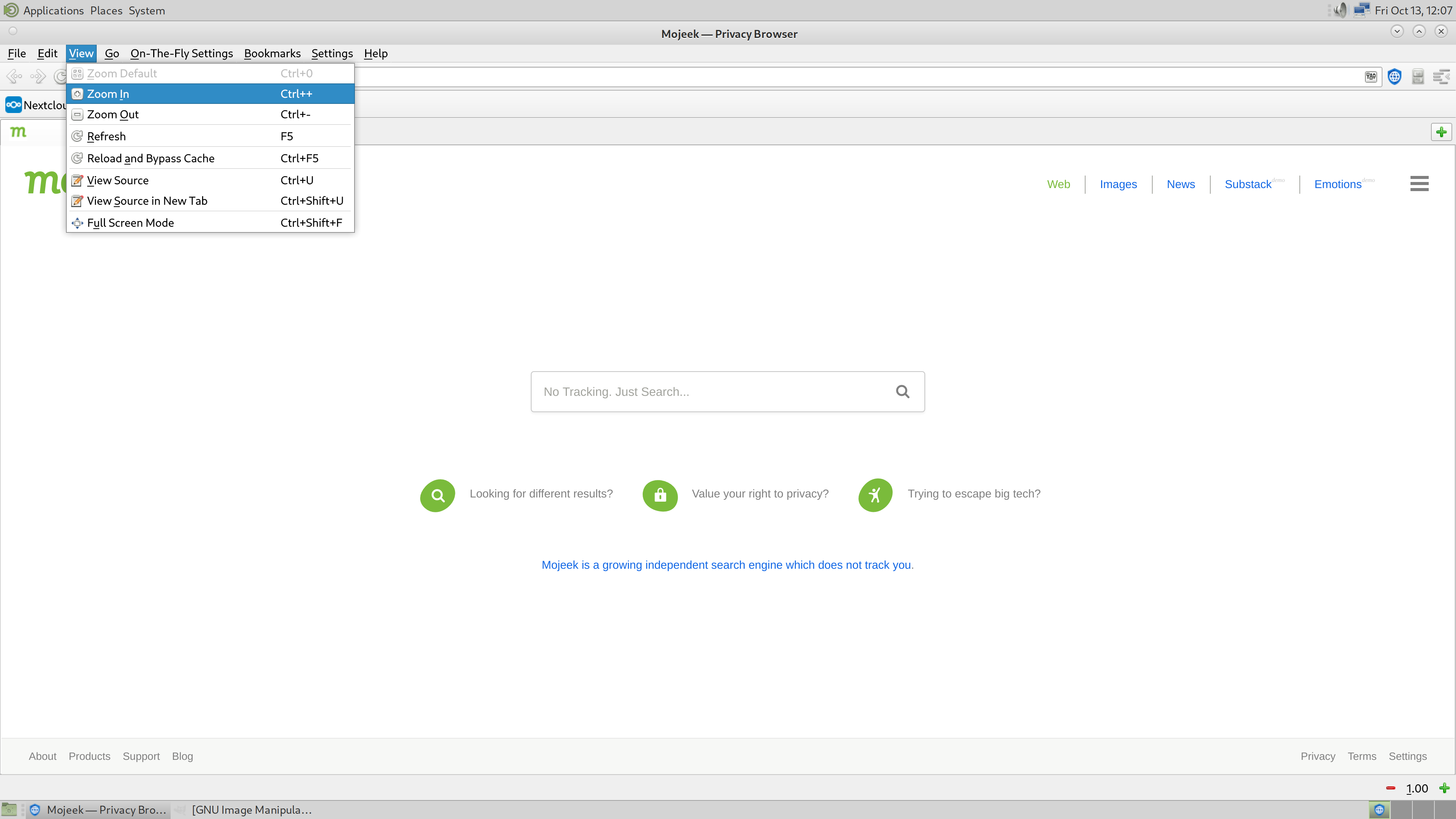Open the Bookmarks menu
Screen dimensions: 1456x819
[272, 53]
